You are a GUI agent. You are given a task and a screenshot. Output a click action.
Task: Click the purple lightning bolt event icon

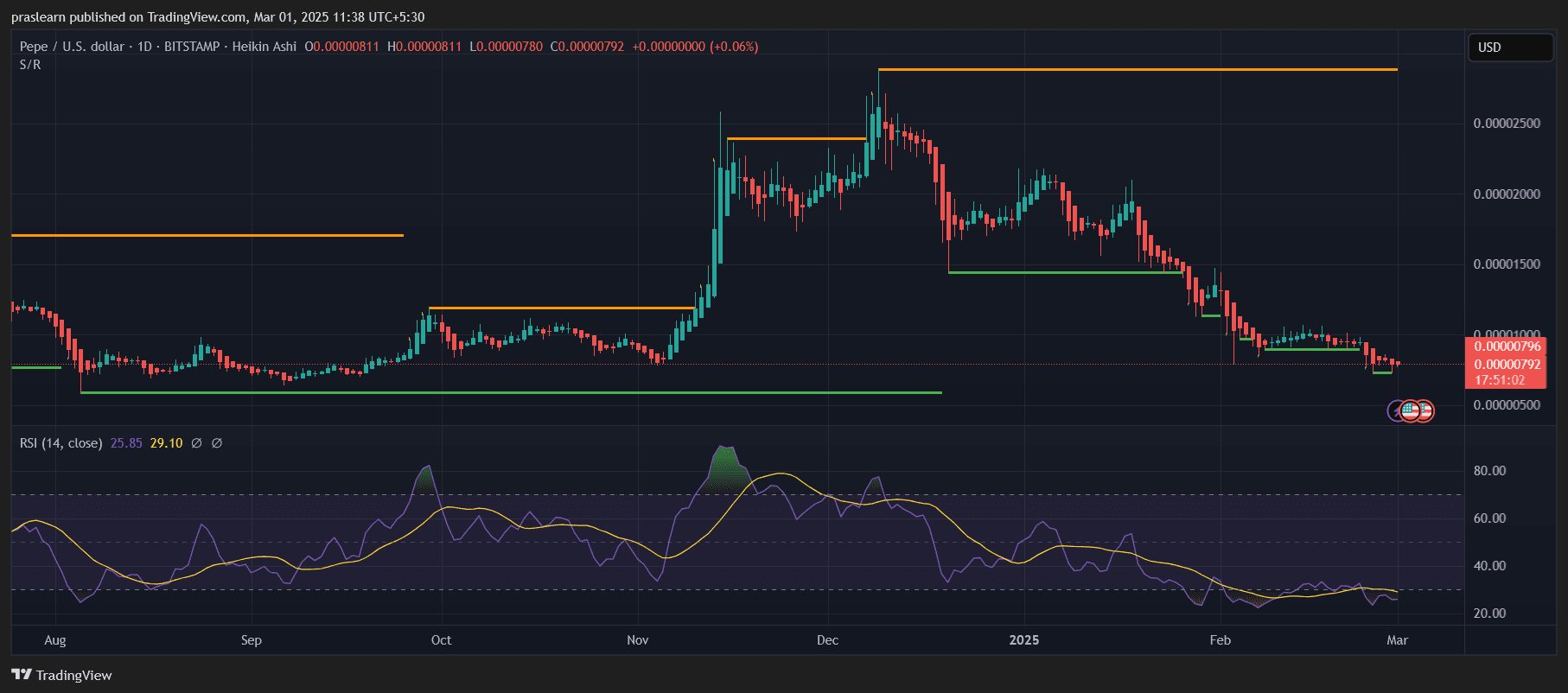coord(1394,411)
